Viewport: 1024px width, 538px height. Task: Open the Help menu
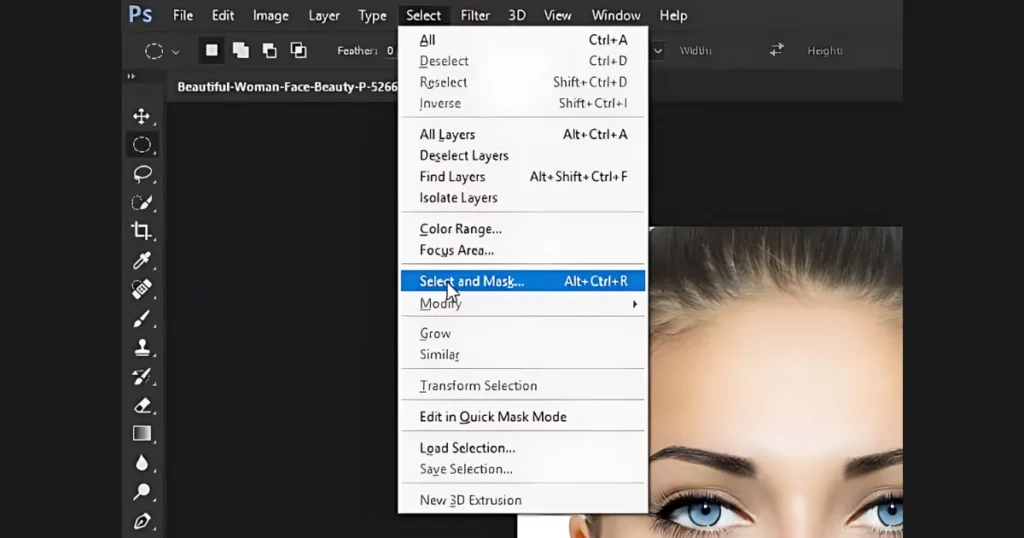[673, 15]
